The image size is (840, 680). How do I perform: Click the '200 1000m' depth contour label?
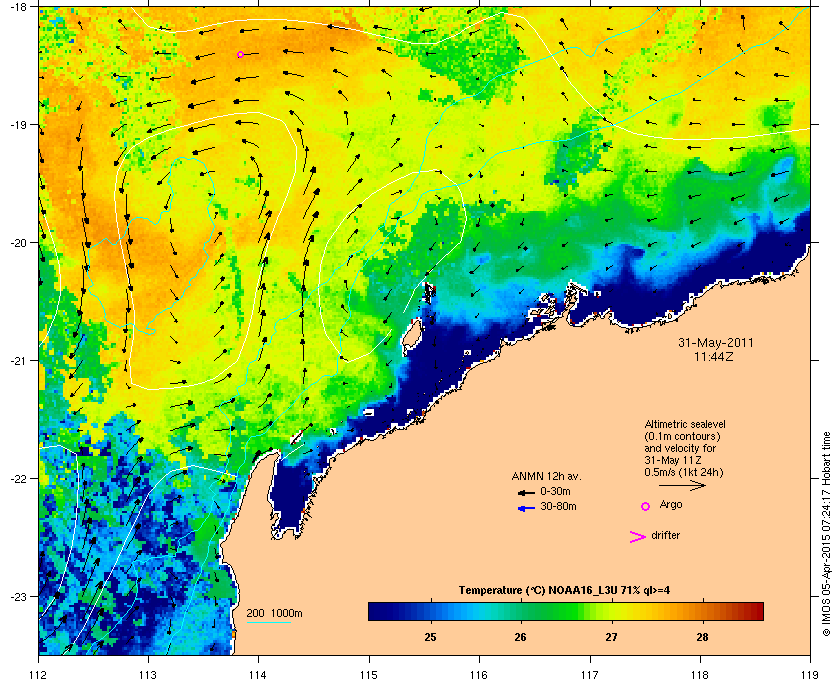[274, 614]
